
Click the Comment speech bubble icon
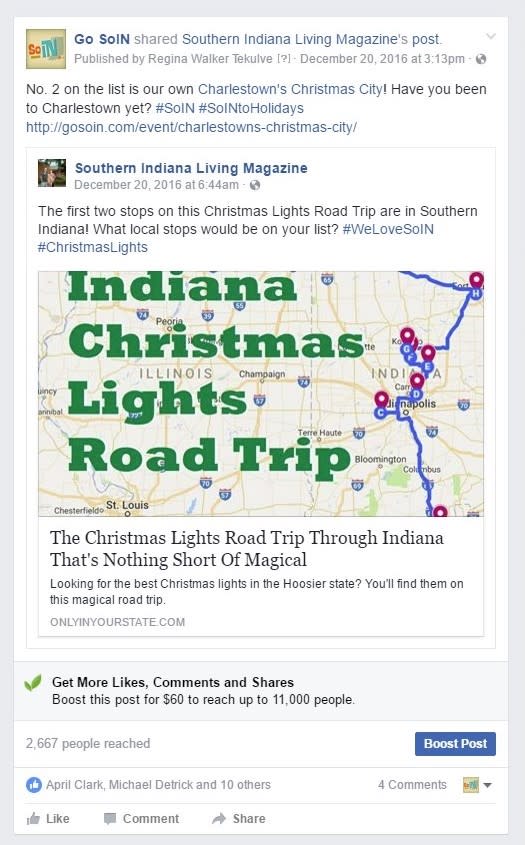coord(110,819)
